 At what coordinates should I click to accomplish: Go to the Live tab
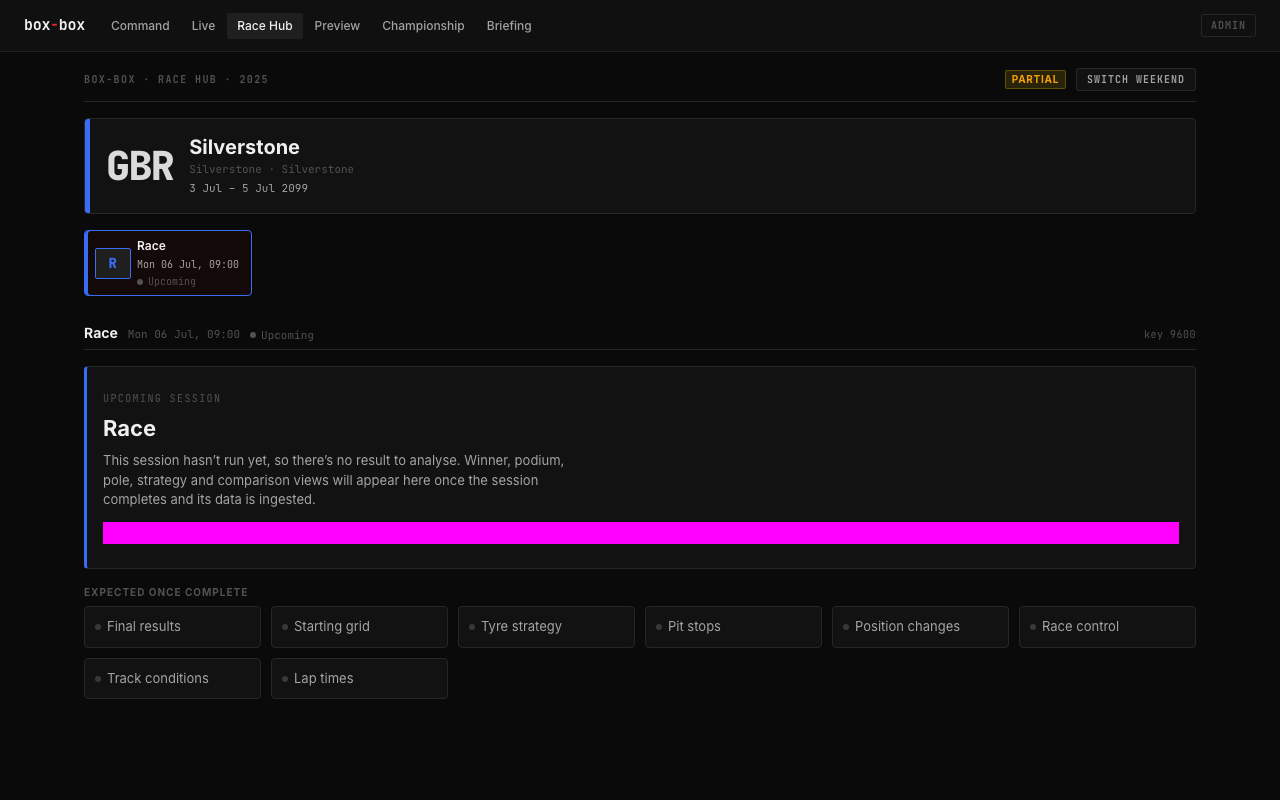pyautogui.click(x=203, y=26)
